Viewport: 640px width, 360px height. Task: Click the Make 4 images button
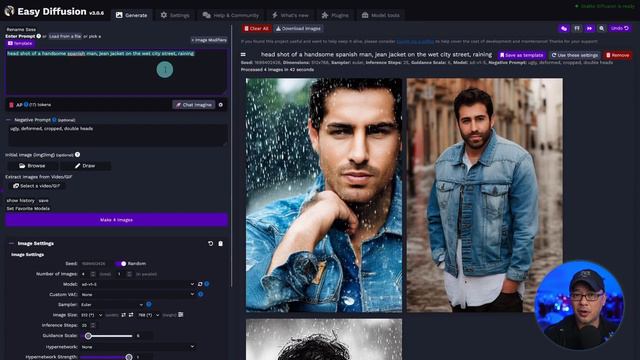pos(116,220)
